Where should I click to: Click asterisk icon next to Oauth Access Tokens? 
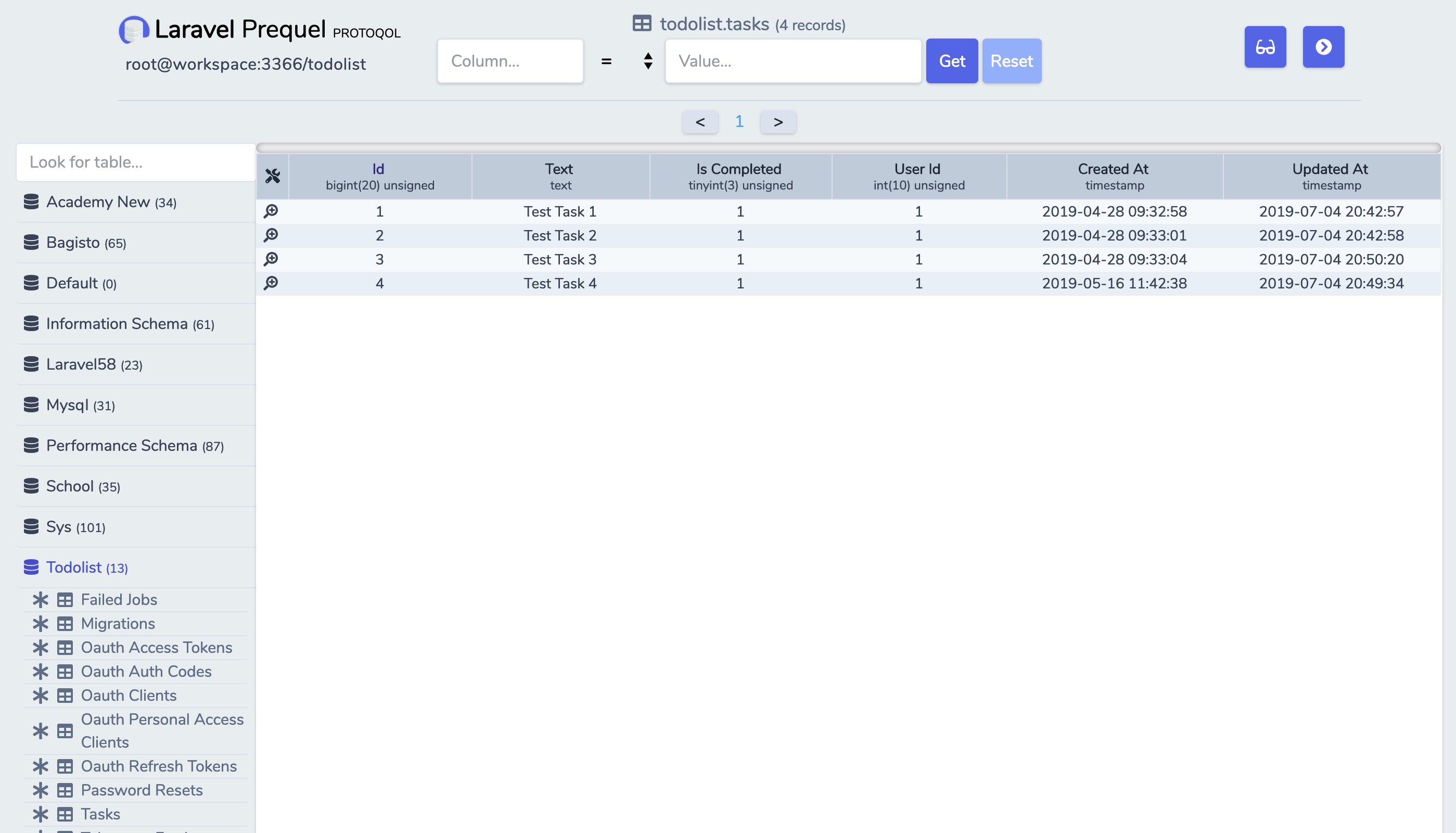[x=41, y=648]
